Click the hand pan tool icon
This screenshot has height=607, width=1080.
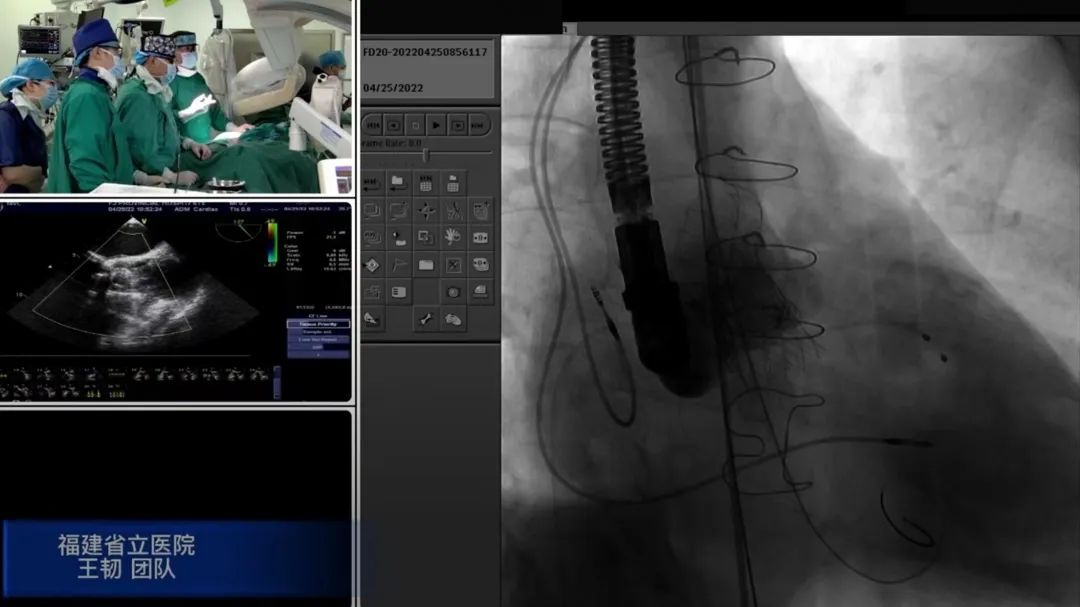click(453, 238)
